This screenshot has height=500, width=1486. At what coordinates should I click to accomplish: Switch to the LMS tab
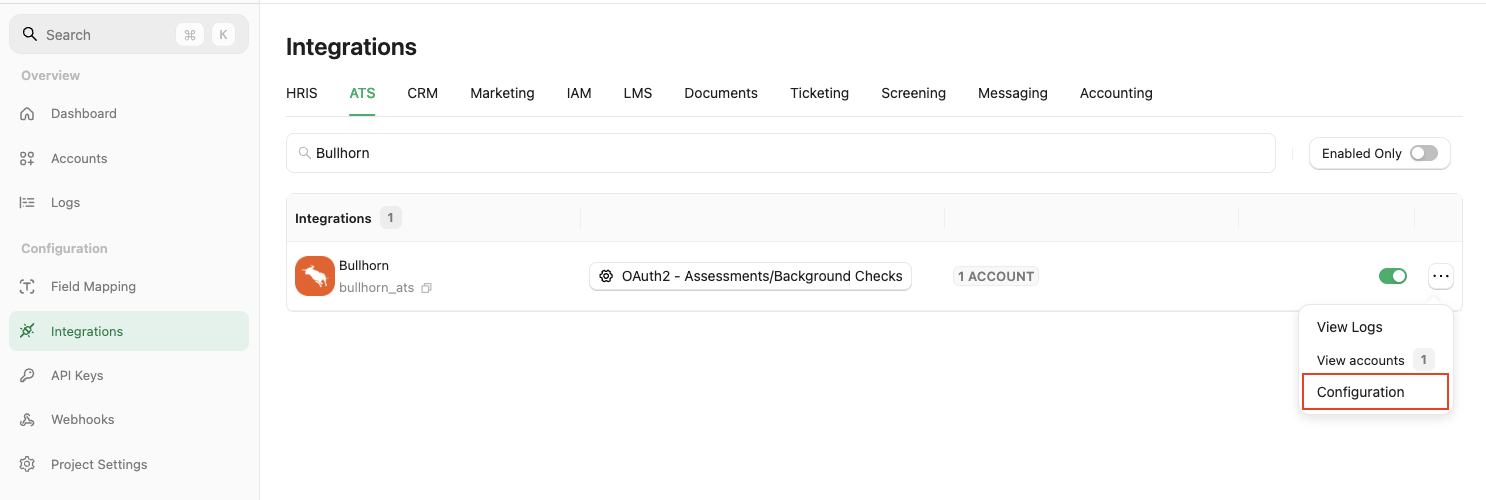click(638, 93)
